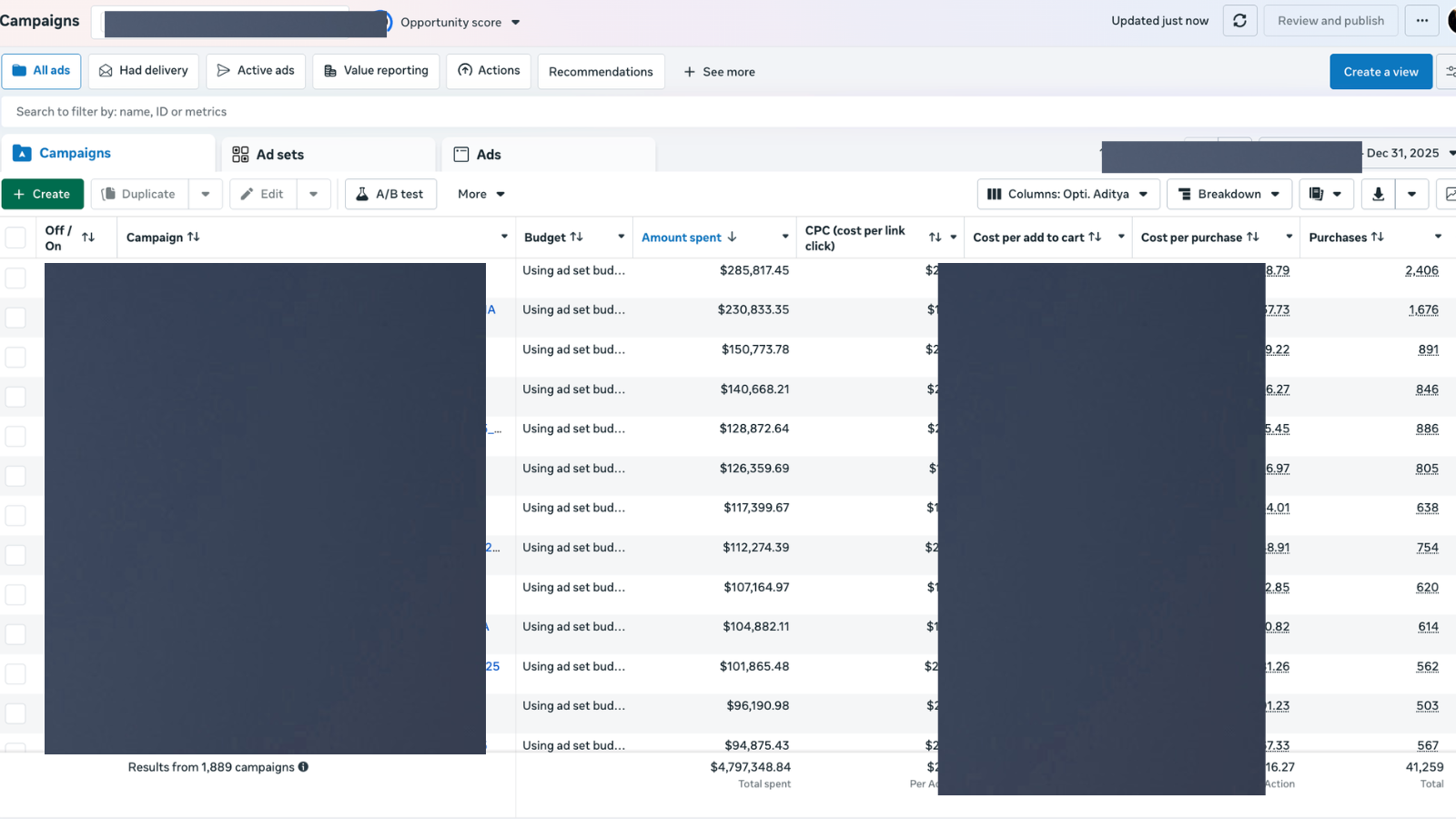Select the Actions view
This screenshot has height=819, width=1456.
click(x=489, y=71)
